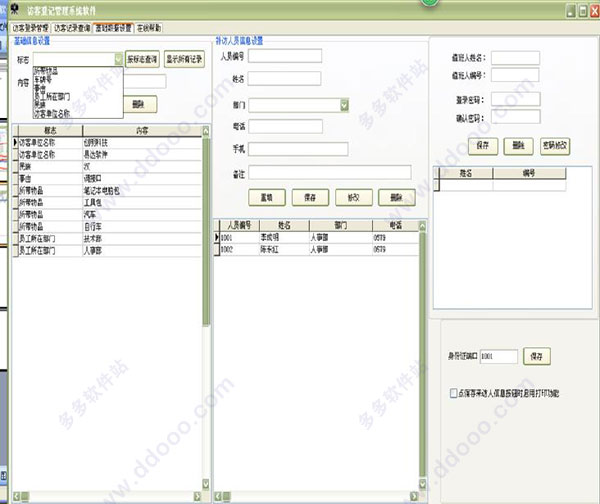Screen dimensions: 600x504
Task: Select personnel row 1001
Action: [x=316, y=238]
